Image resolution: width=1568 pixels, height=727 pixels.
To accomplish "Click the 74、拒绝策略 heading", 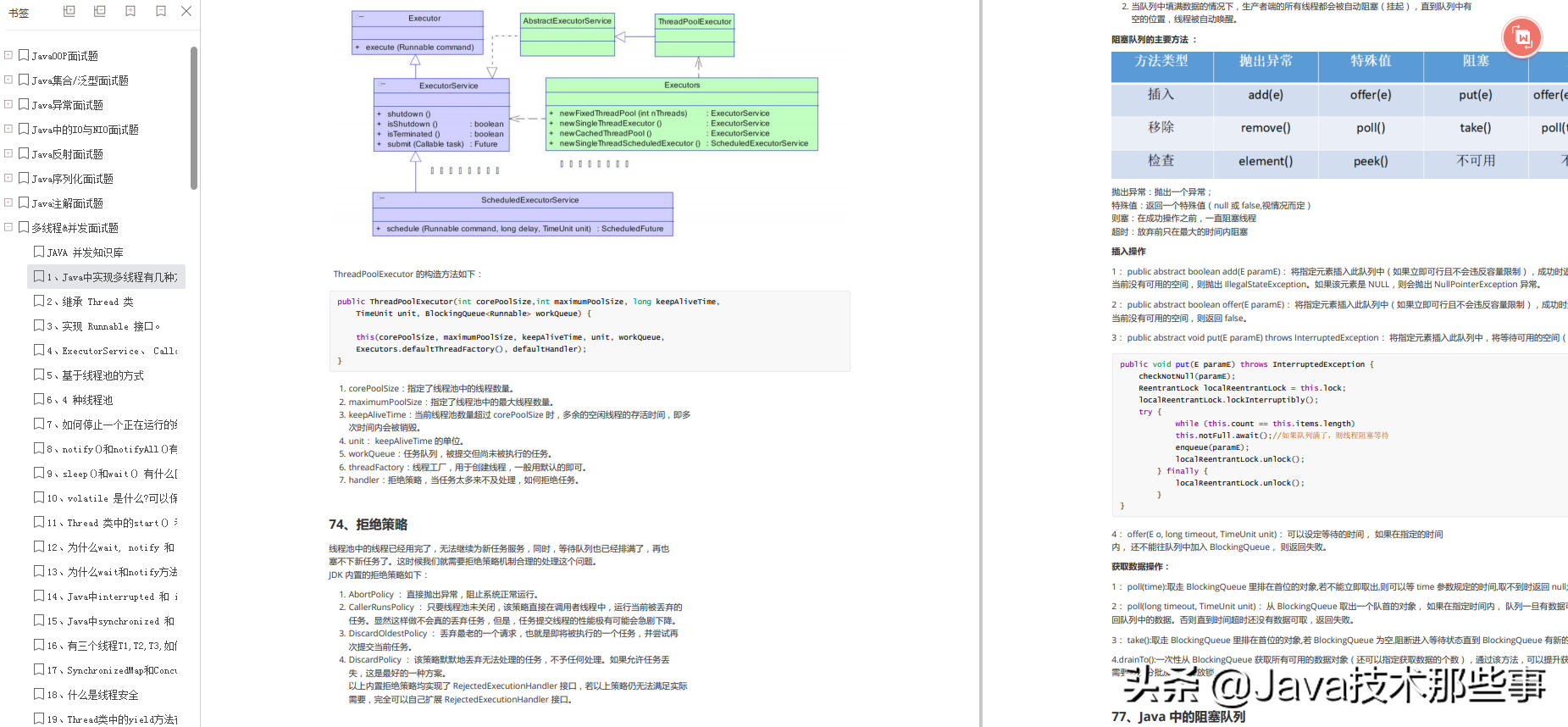I will point(368,524).
